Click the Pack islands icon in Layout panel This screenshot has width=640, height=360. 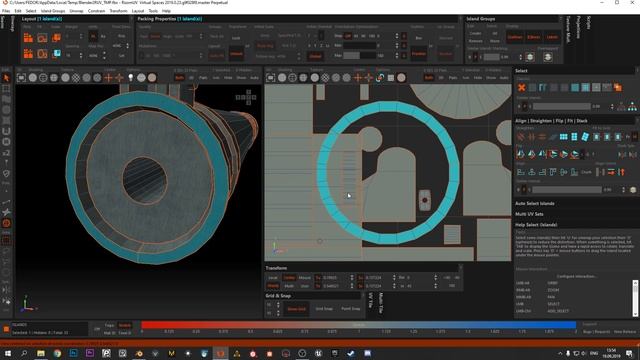coord(28,38)
